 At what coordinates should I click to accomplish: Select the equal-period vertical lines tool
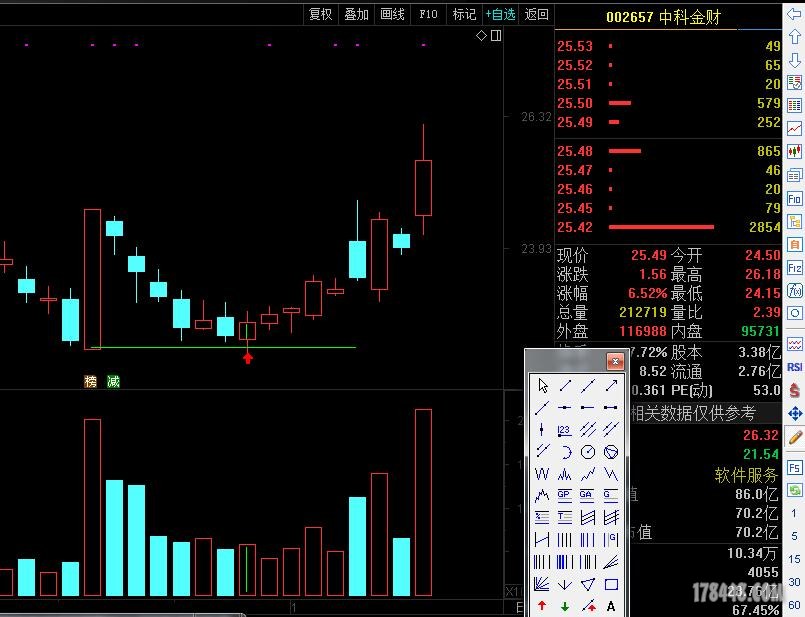564,539
